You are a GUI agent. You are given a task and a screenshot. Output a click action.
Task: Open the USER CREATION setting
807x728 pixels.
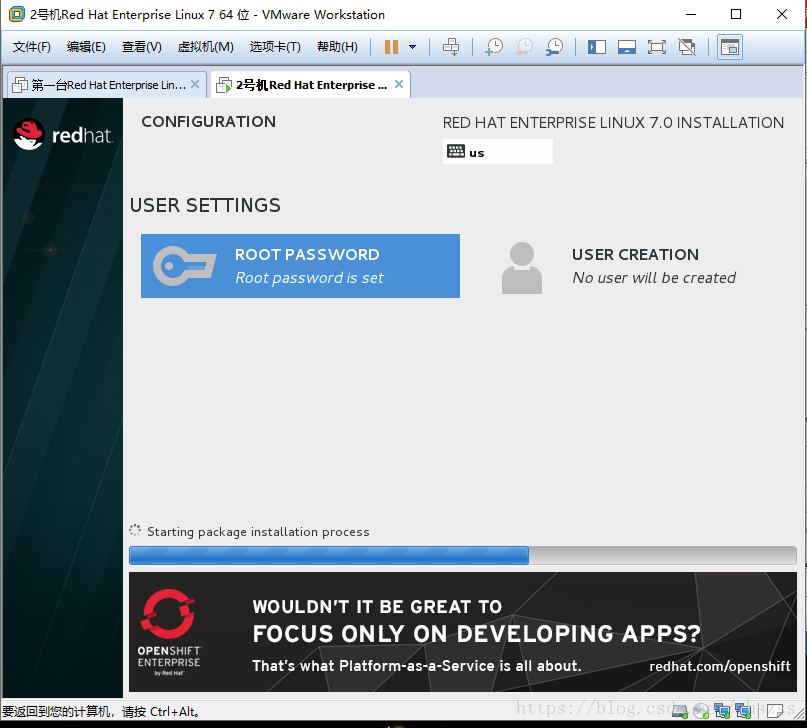click(x=620, y=267)
